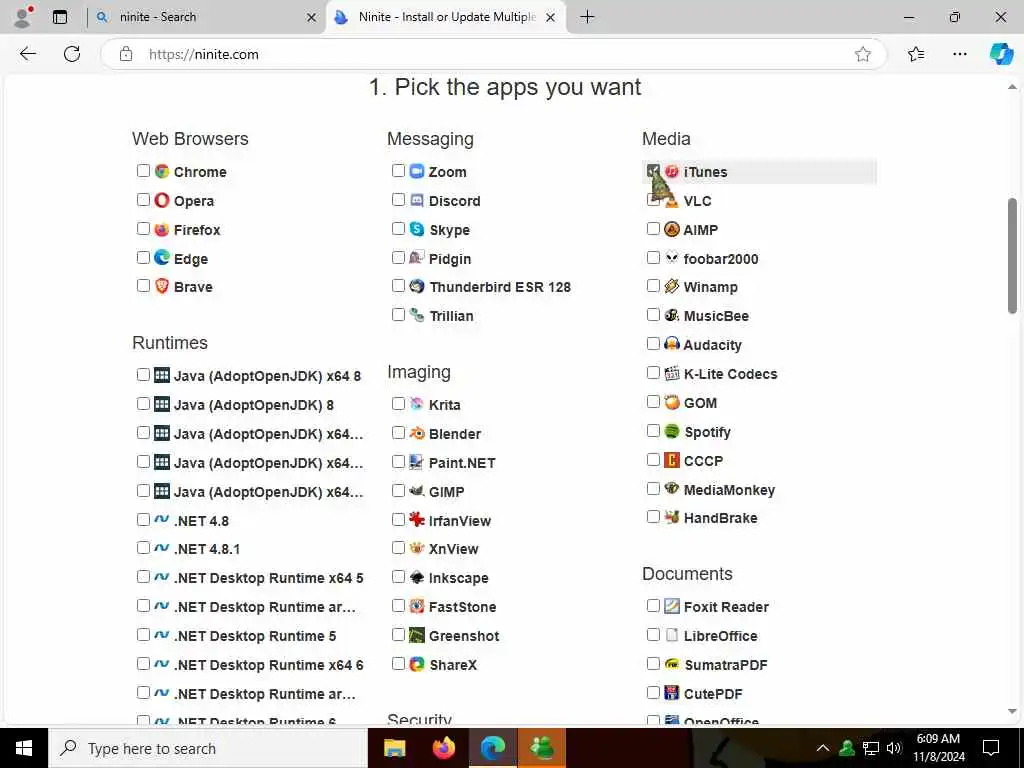Uncheck the iTunes checkbox
Viewport: 1024px width, 768px height.
[x=653, y=171]
